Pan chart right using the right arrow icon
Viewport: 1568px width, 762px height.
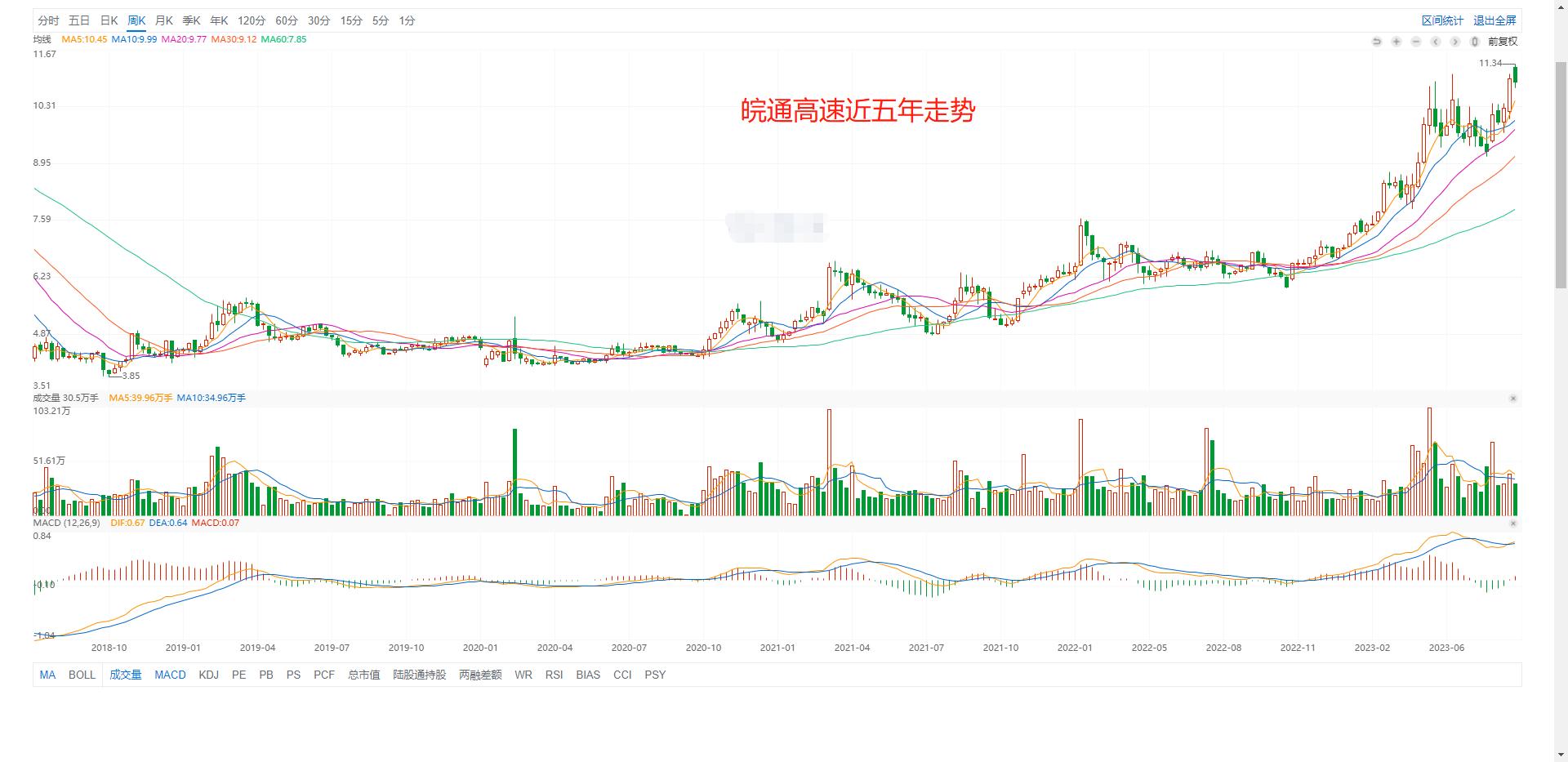pos(1454,41)
